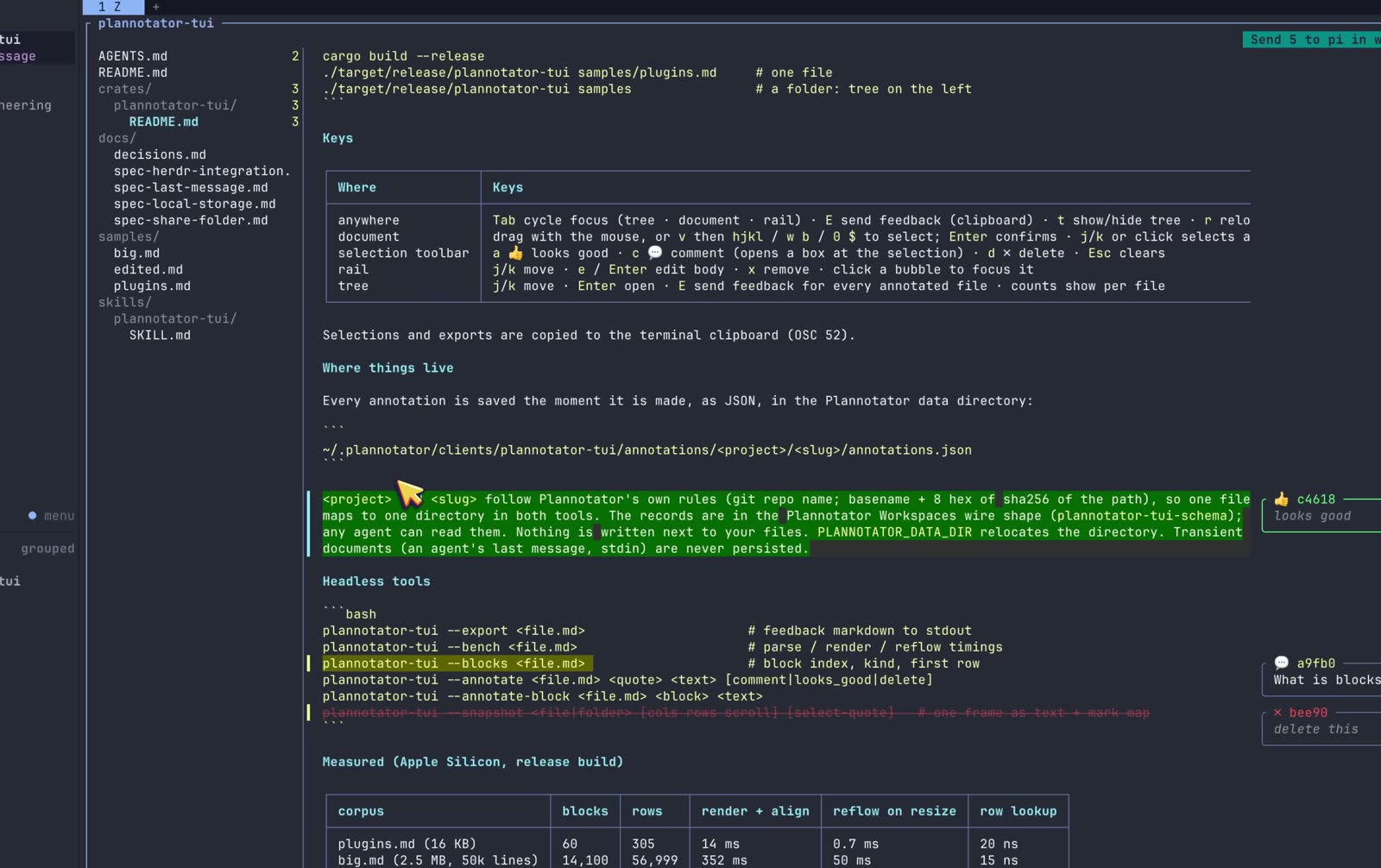Click the annotations.json path line
Viewport: 1381px width, 868px height.
[647, 450]
